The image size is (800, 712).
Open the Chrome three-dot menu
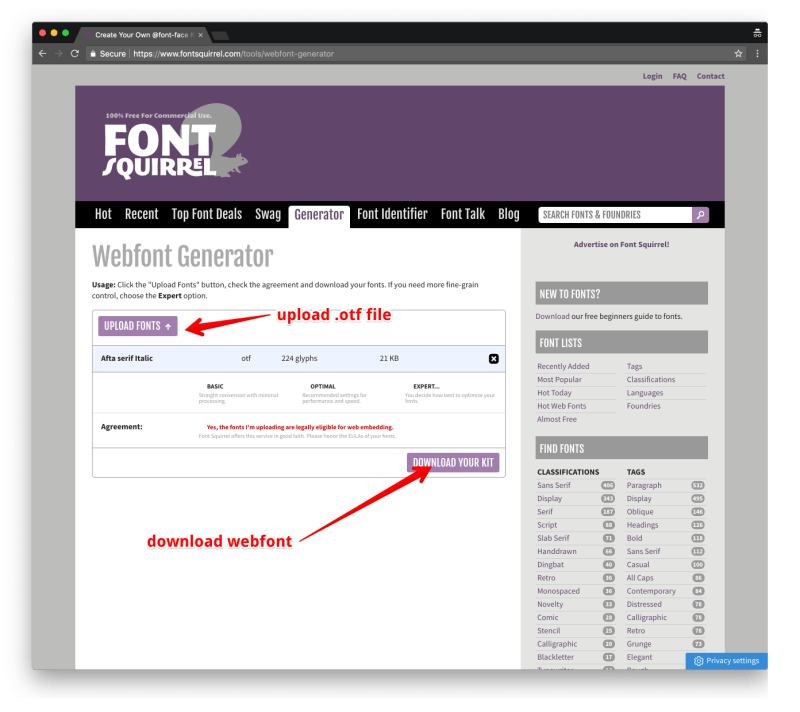(x=757, y=54)
